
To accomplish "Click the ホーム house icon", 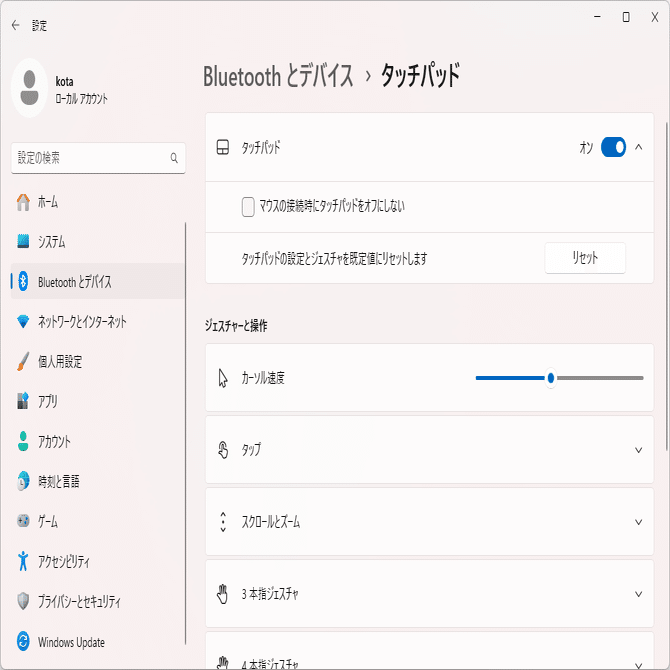I will pyautogui.click(x=24, y=202).
